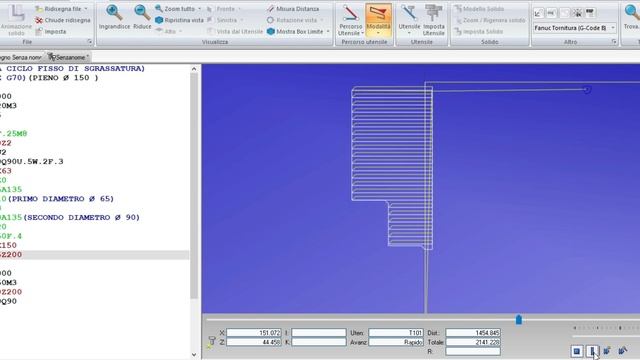Select Misura Distanza tool
Viewport: 640px width, 360px height.
coord(293,9)
